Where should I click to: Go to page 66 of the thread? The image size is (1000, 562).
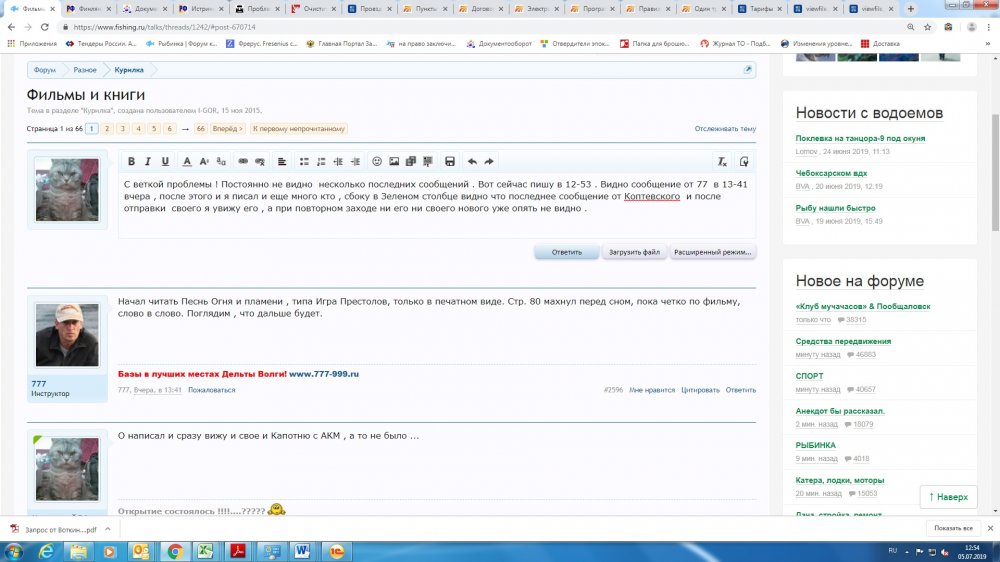(x=201, y=129)
